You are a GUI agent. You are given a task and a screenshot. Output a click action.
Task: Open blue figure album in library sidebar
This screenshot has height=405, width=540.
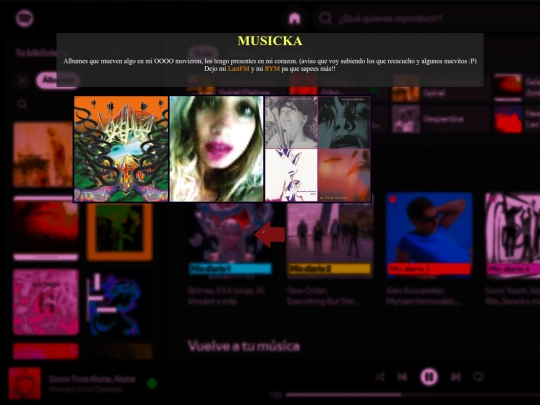(x=120, y=302)
